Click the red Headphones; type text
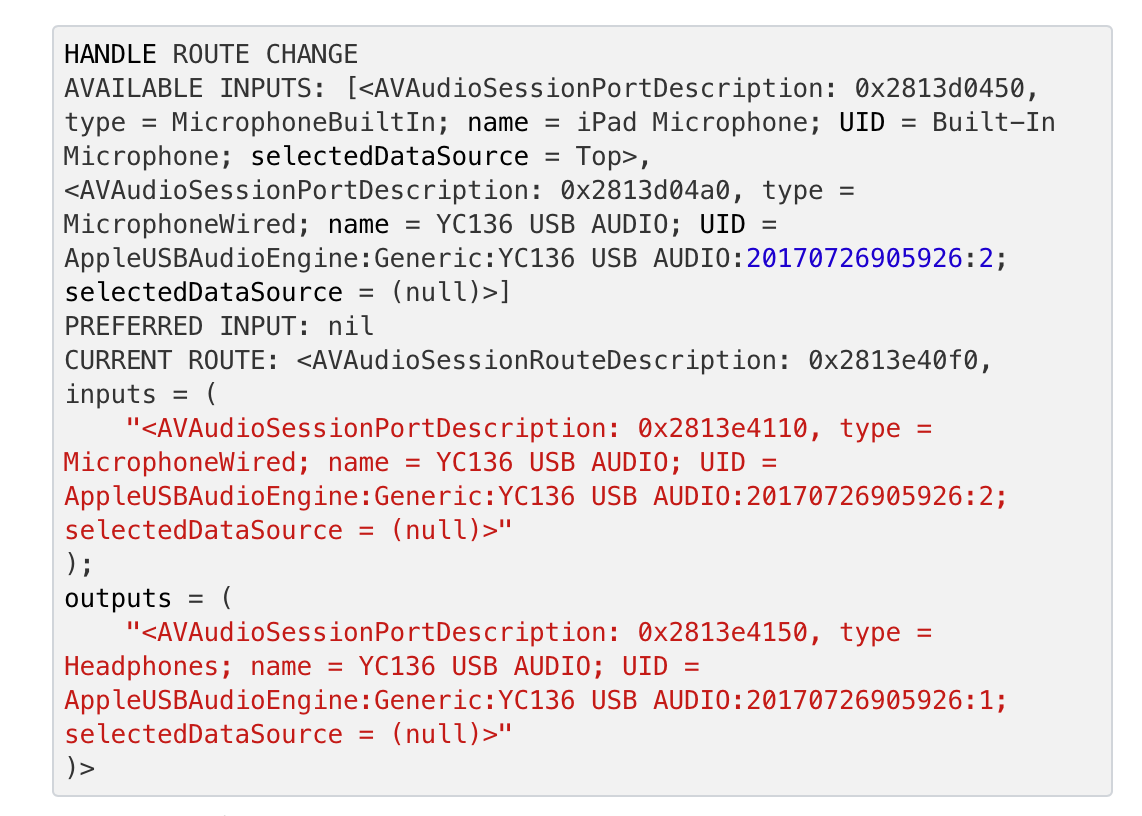Screen dimensions: 1142x816 pos(148,666)
